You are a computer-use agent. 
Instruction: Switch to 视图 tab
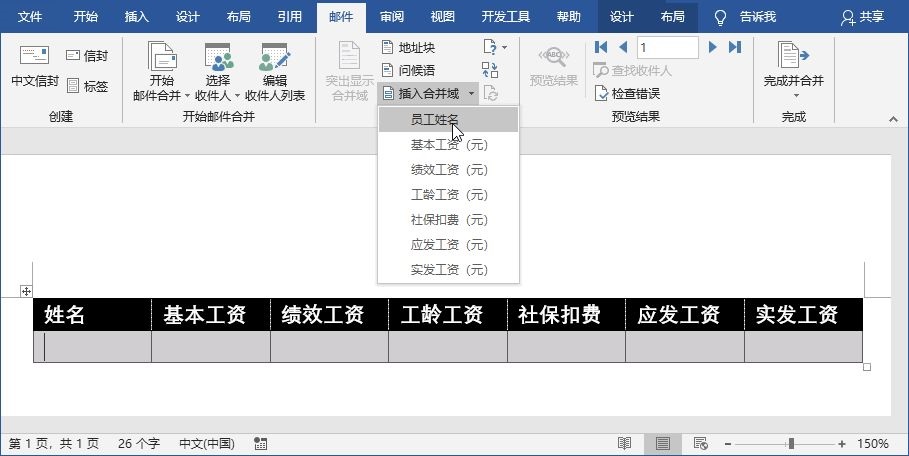(442, 17)
